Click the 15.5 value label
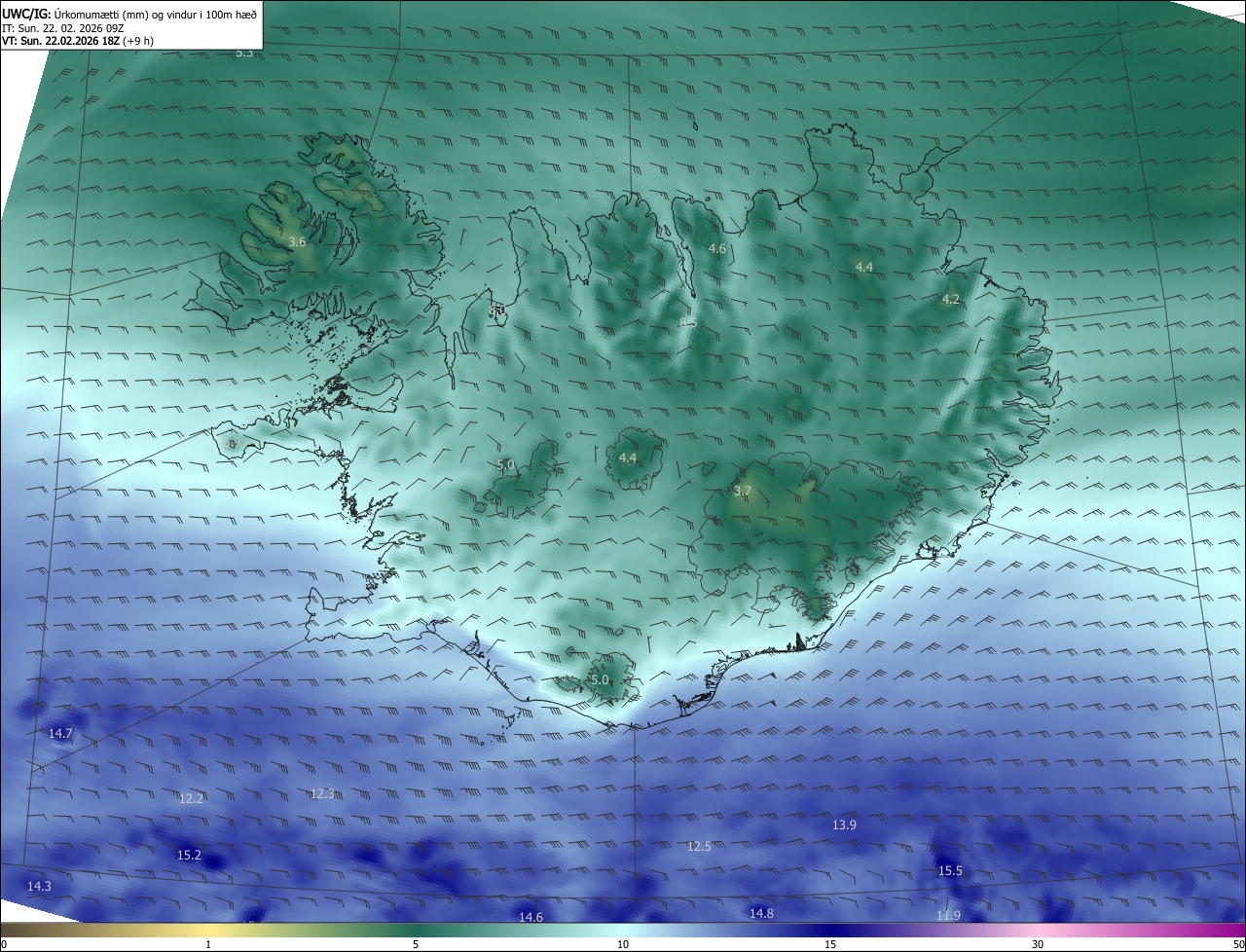 (950, 870)
